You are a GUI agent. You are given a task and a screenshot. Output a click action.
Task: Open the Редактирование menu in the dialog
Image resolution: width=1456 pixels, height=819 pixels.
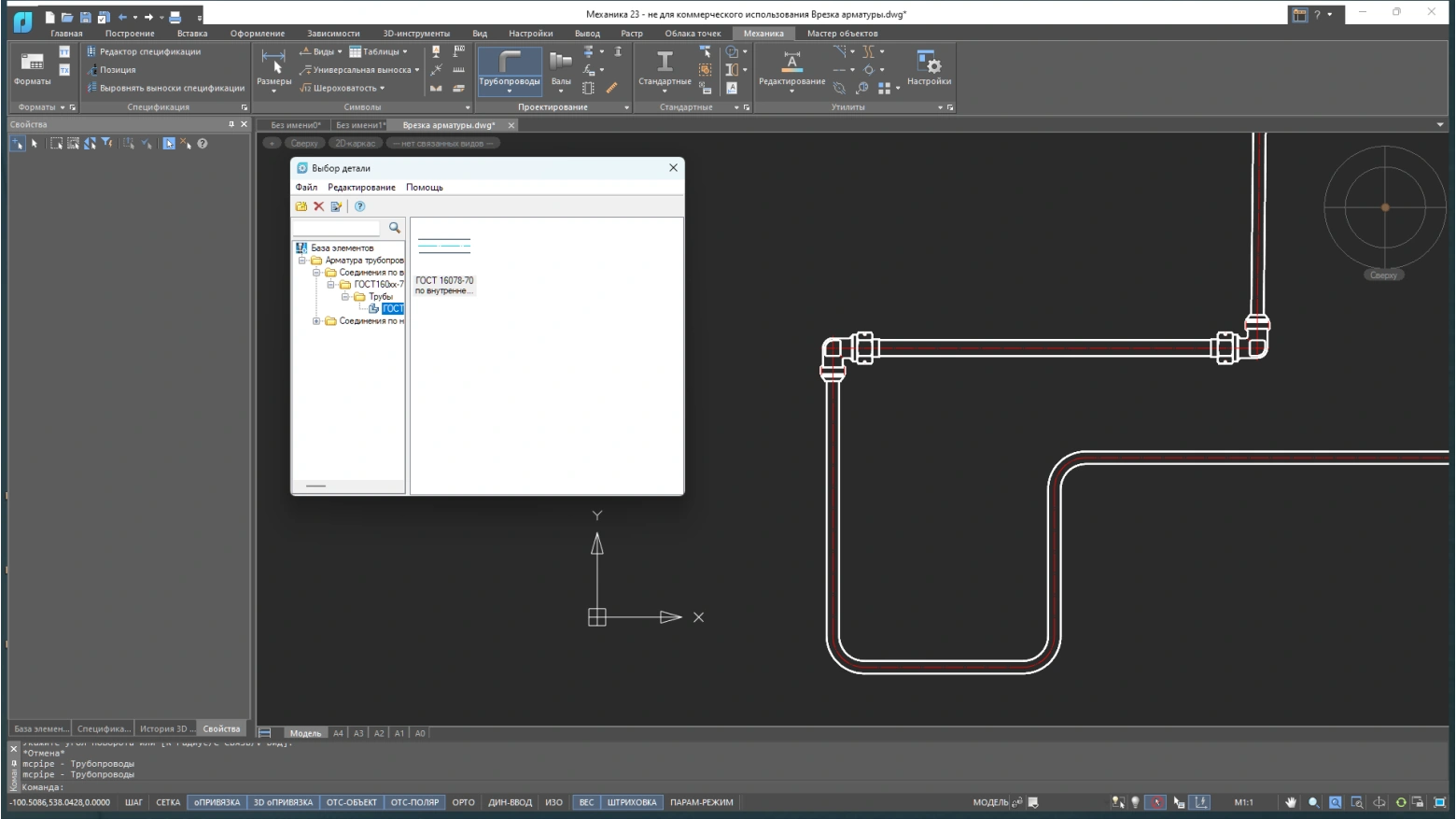[361, 188]
